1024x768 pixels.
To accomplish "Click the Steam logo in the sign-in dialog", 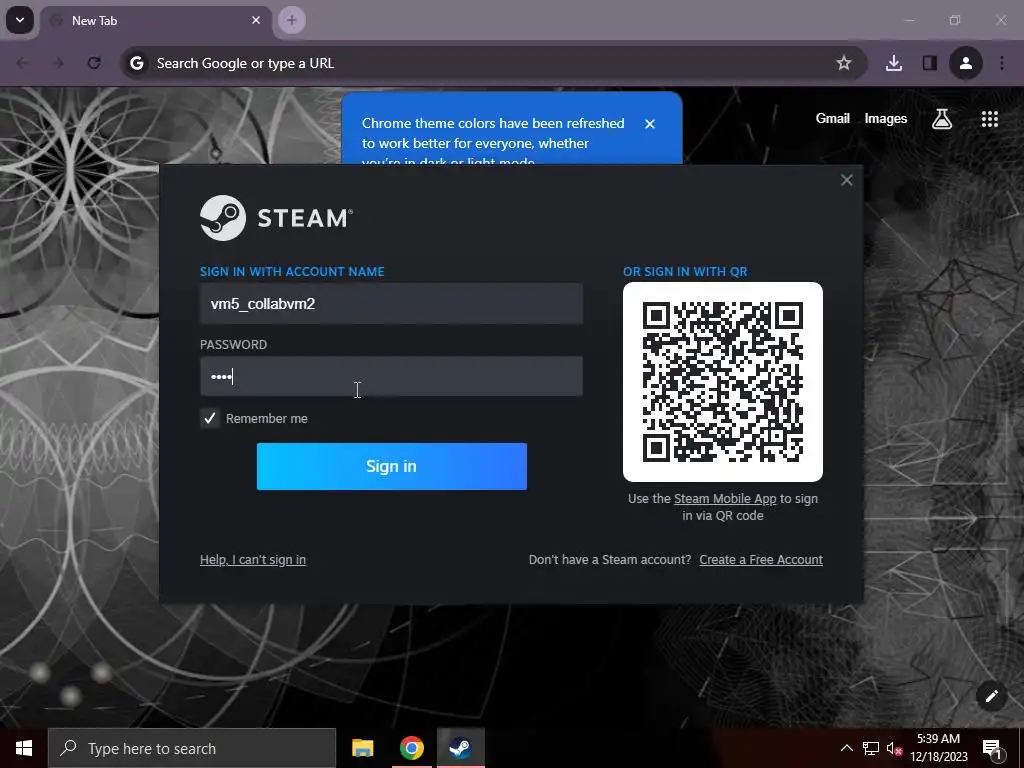I will (x=276, y=218).
